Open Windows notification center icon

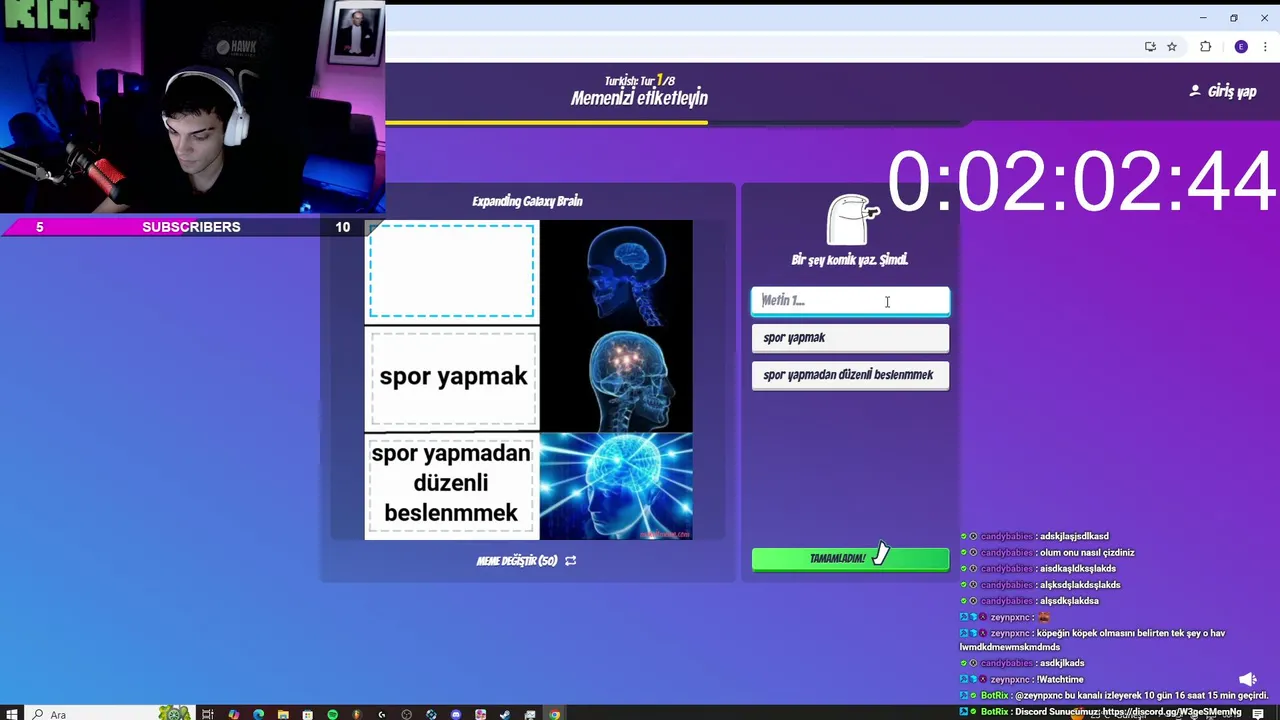[x=1258, y=714]
